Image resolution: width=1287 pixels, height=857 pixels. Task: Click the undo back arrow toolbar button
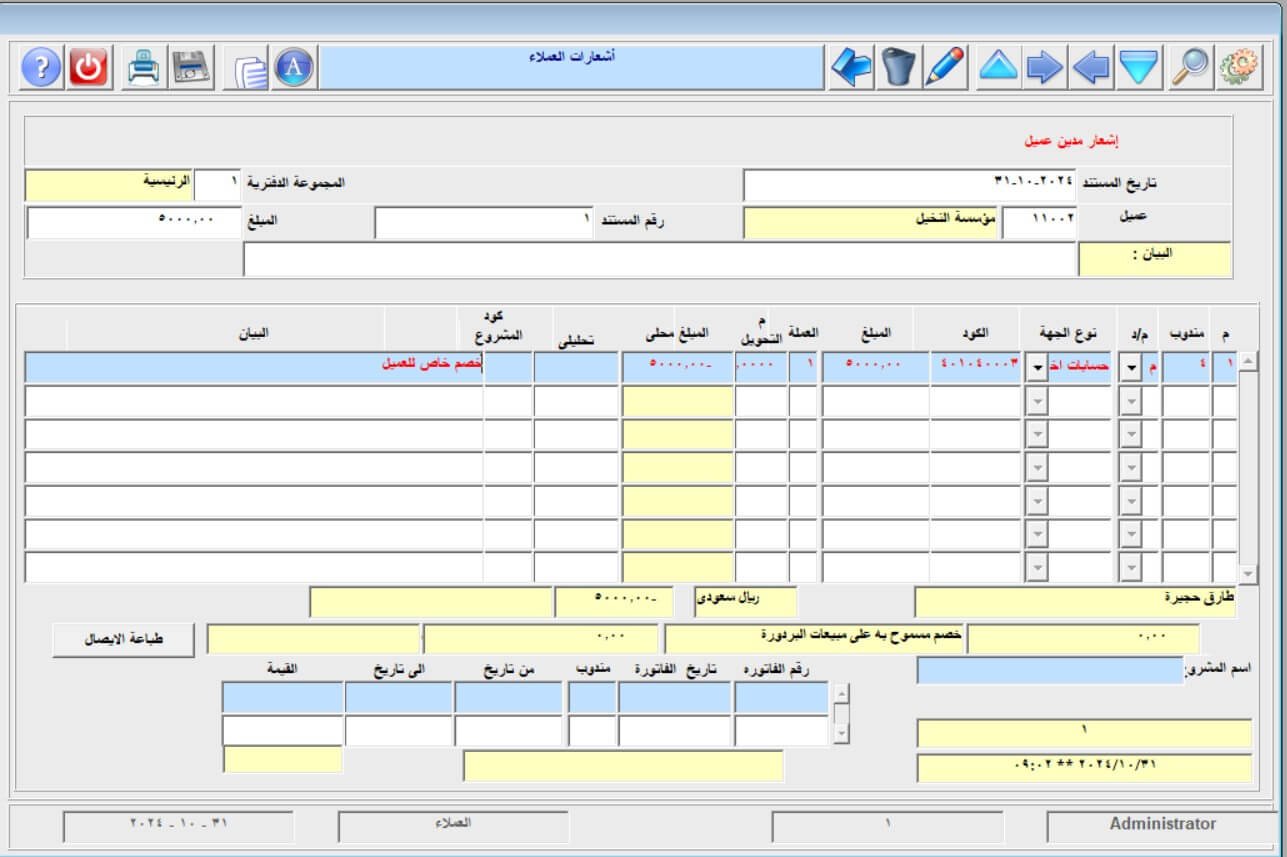pyautogui.click(x=851, y=68)
